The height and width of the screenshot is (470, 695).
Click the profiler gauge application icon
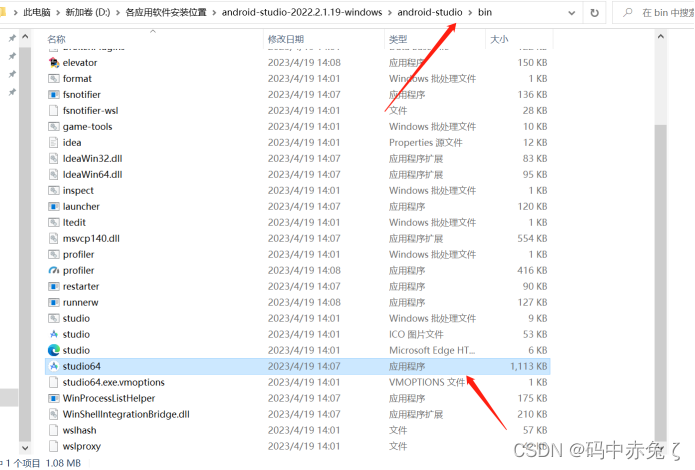(54, 270)
